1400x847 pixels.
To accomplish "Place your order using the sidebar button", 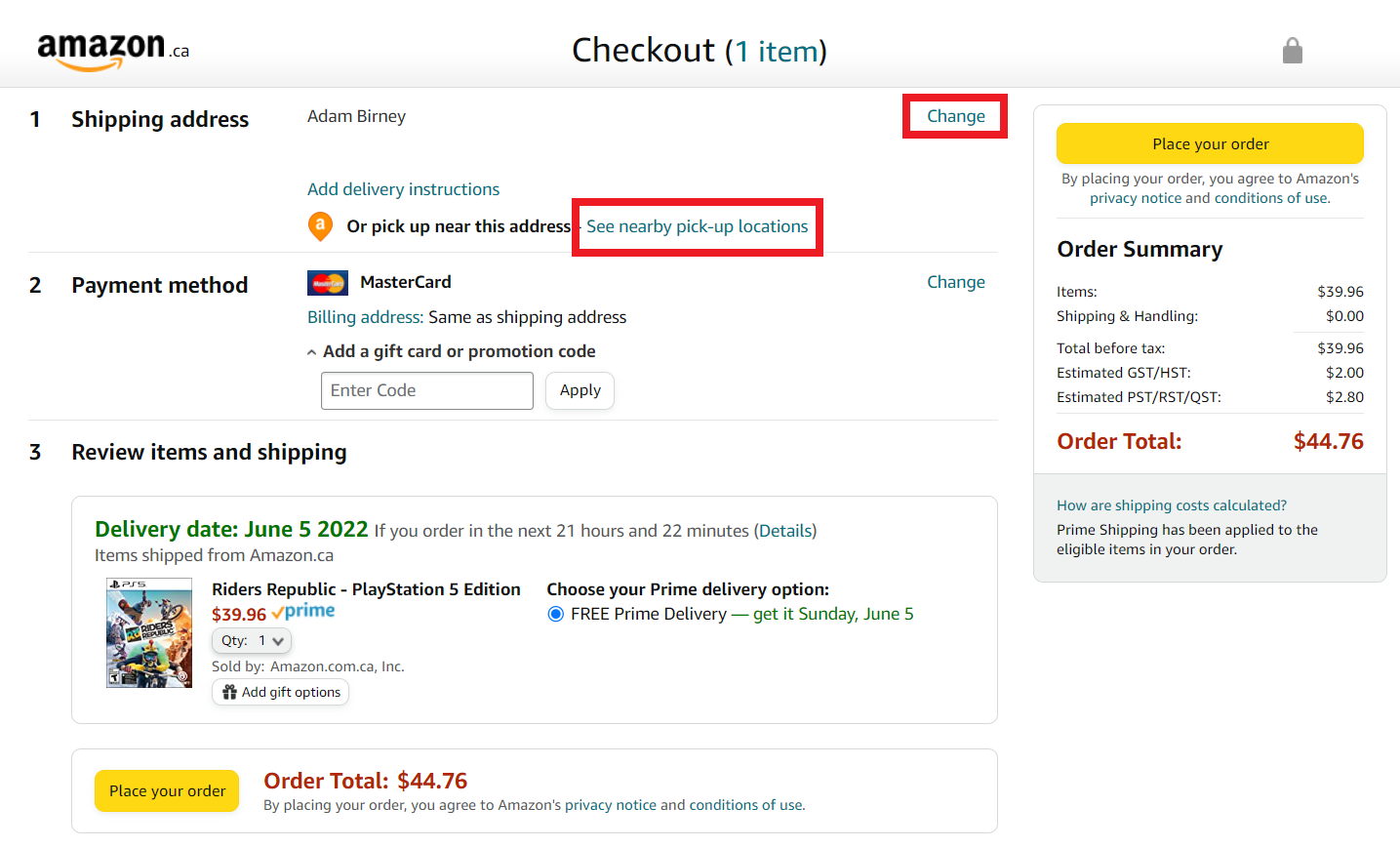I will [1210, 143].
